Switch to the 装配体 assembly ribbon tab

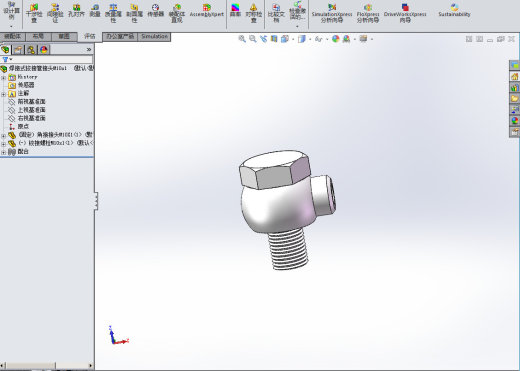pos(12,36)
